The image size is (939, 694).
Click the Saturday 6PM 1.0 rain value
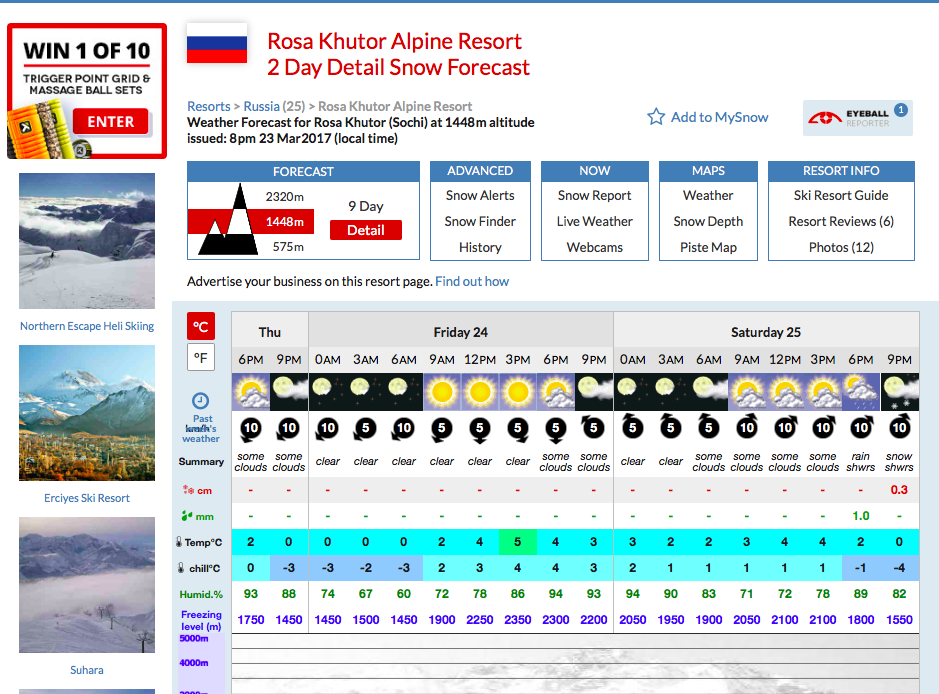(x=861, y=516)
